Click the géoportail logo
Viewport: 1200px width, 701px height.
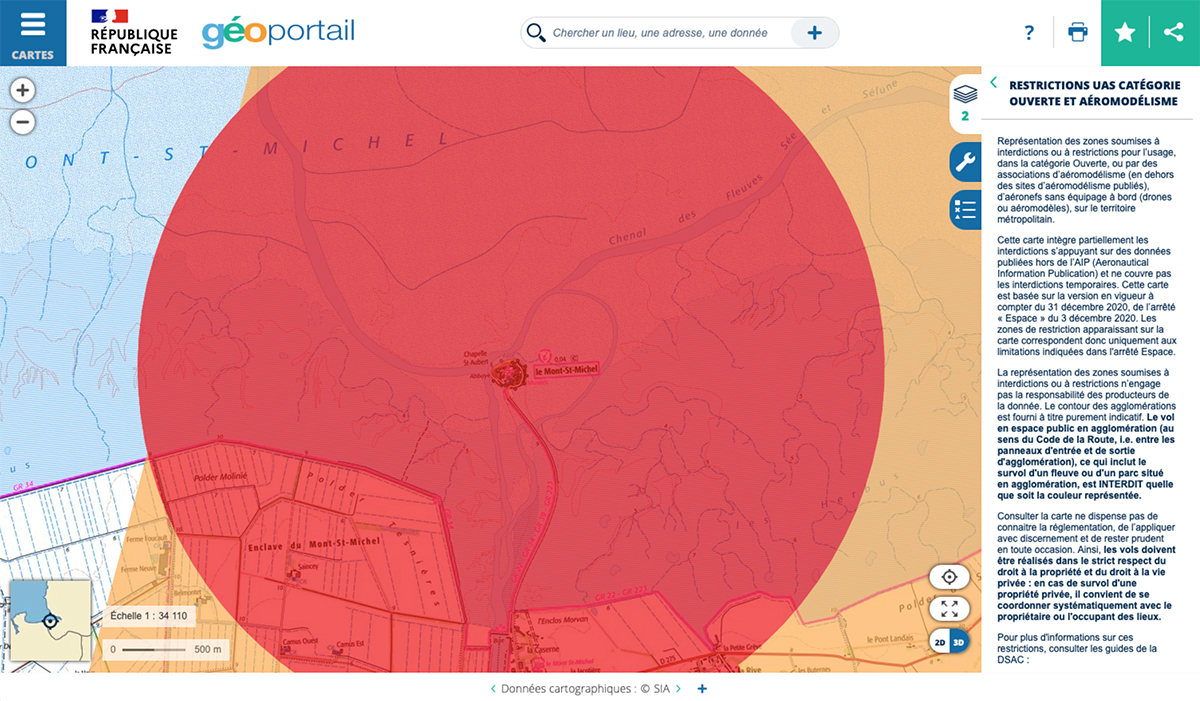click(278, 32)
